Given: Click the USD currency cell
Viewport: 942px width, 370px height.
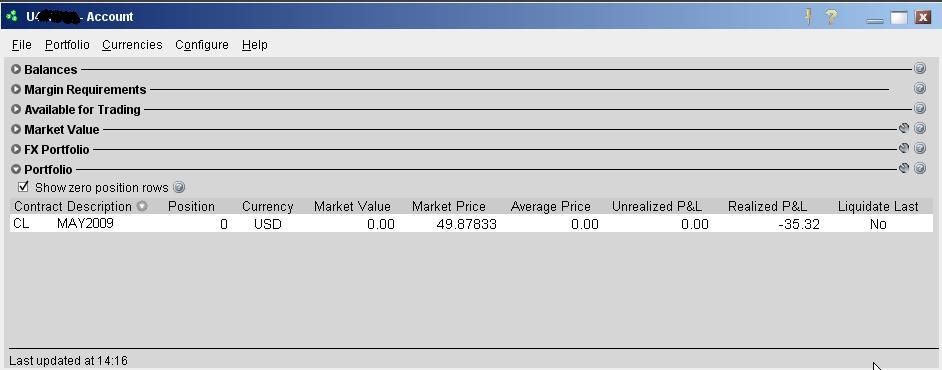Looking at the screenshot, I should [267, 225].
